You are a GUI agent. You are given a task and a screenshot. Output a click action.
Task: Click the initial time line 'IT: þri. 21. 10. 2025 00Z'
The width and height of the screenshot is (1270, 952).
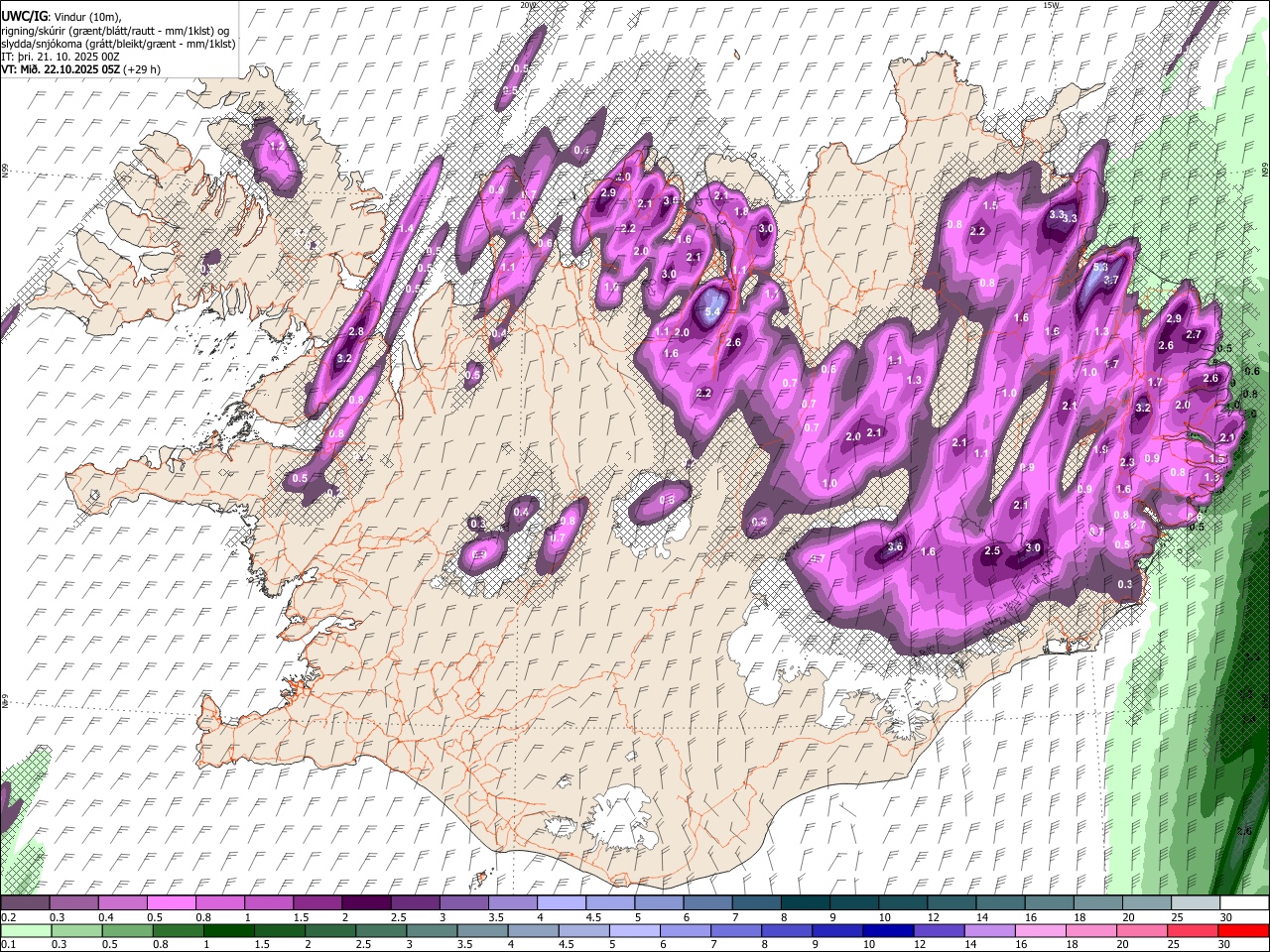point(61,58)
